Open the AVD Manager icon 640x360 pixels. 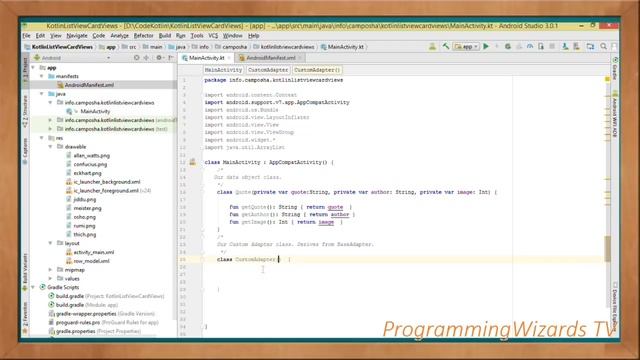pyautogui.click(x=565, y=47)
